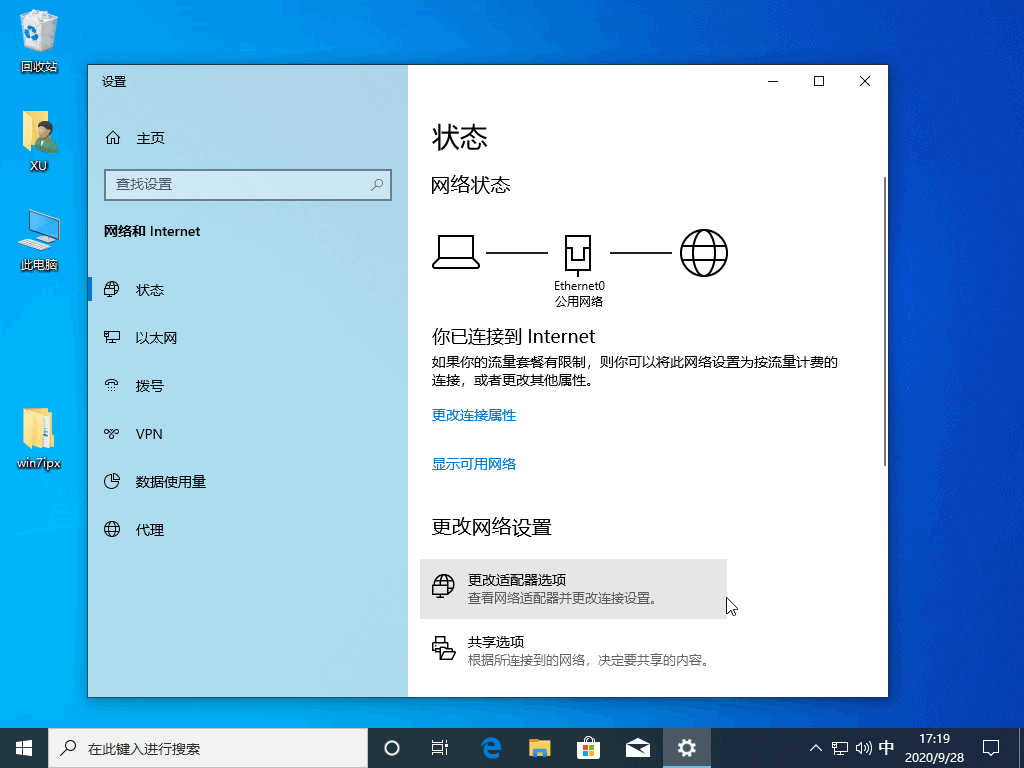Click the 网络状态 heading
The width and height of the screenshot is (1024, 768).
(470, 185)
